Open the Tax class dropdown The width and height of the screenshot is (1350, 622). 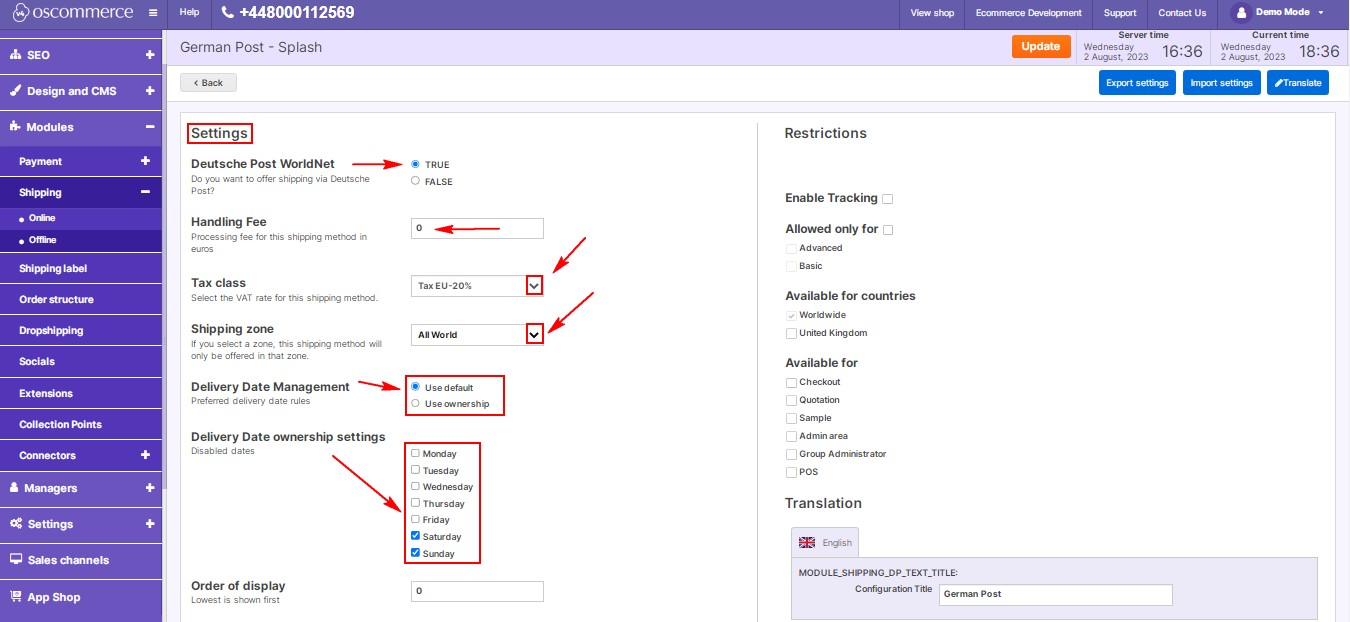(x=477, y=286)
